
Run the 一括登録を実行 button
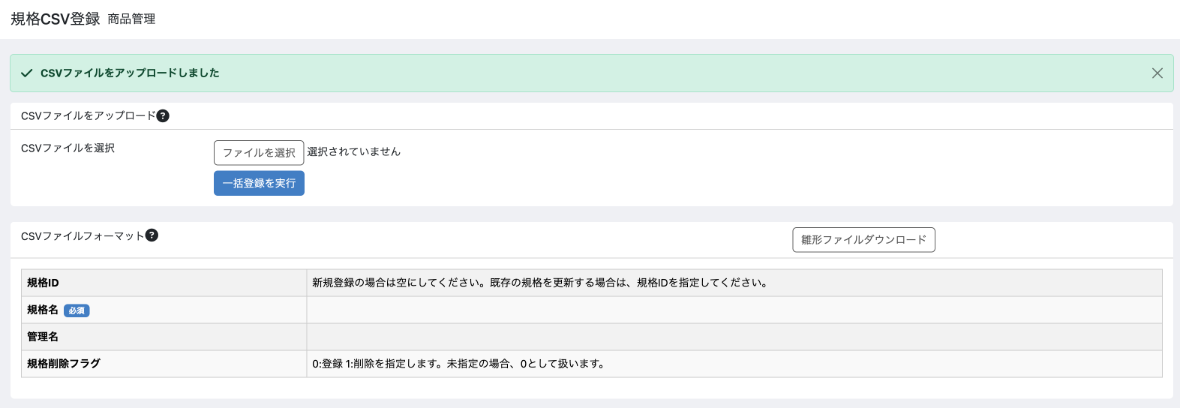(259, 183)
